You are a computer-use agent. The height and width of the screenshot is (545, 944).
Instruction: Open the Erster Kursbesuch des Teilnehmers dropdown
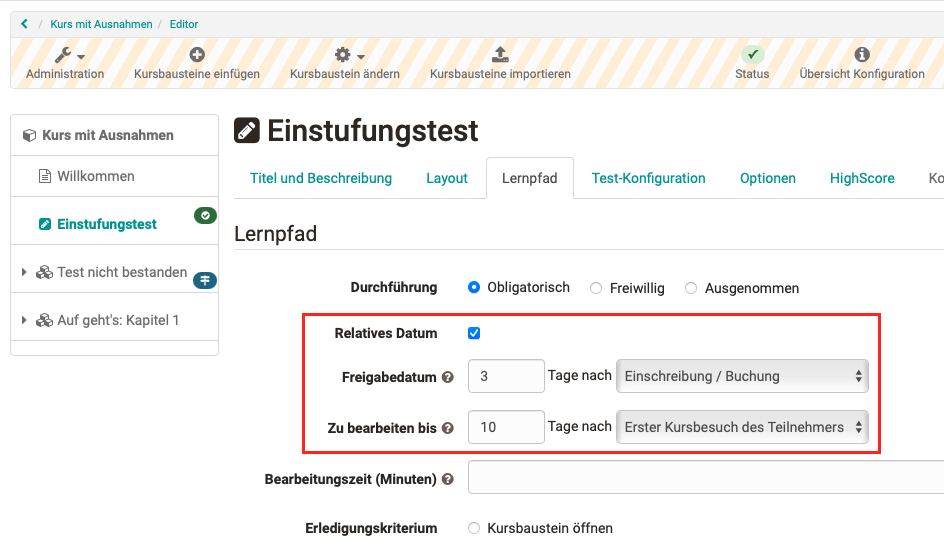point(742,427)
